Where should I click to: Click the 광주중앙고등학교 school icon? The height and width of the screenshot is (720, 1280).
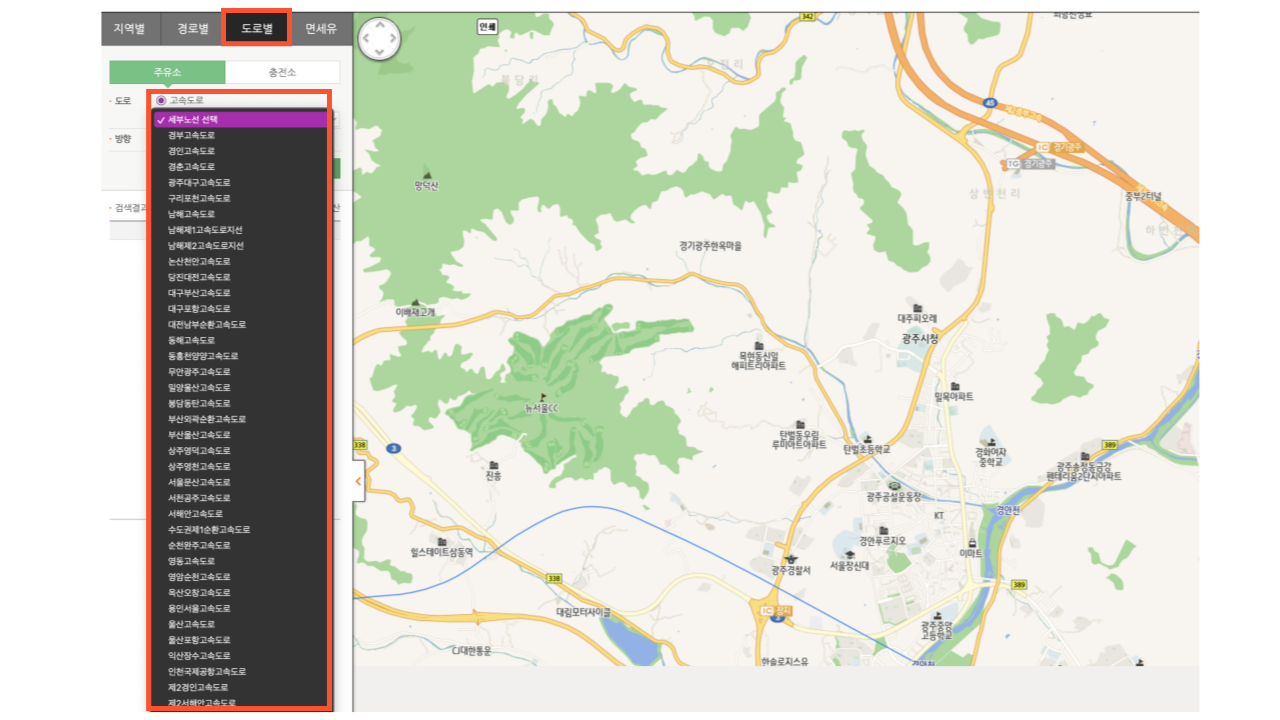tap(937, 616)
